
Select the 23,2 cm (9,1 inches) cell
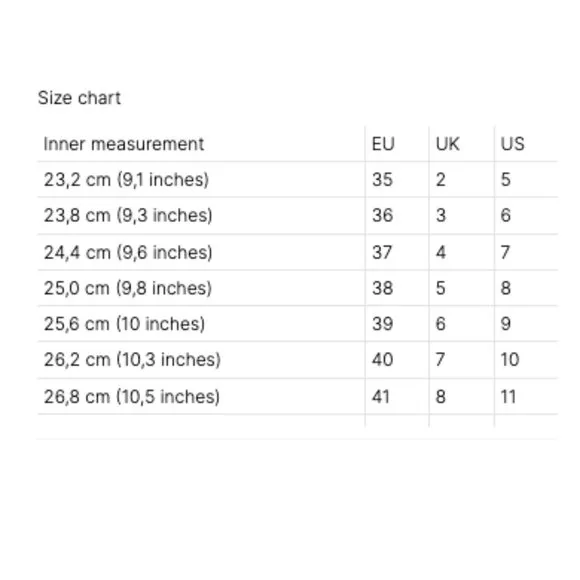click(x=127, y=180)
